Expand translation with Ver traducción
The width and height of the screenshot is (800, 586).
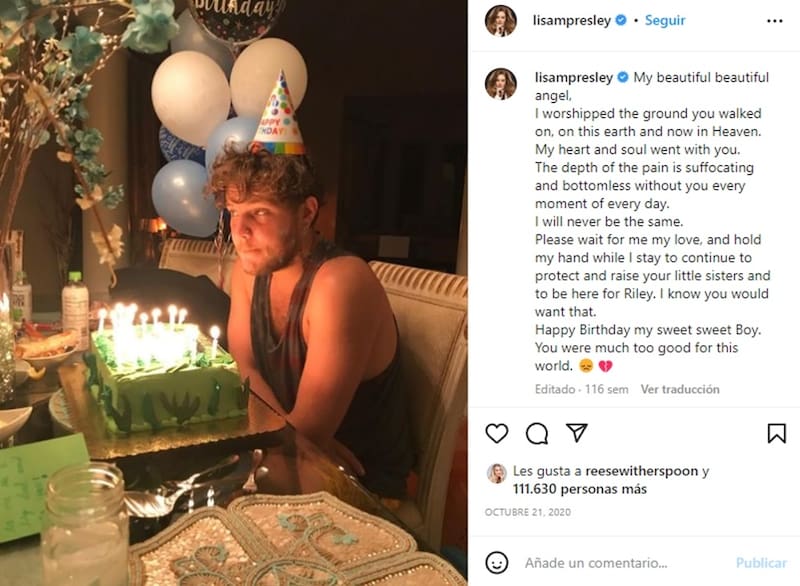[x=680, y=389]
